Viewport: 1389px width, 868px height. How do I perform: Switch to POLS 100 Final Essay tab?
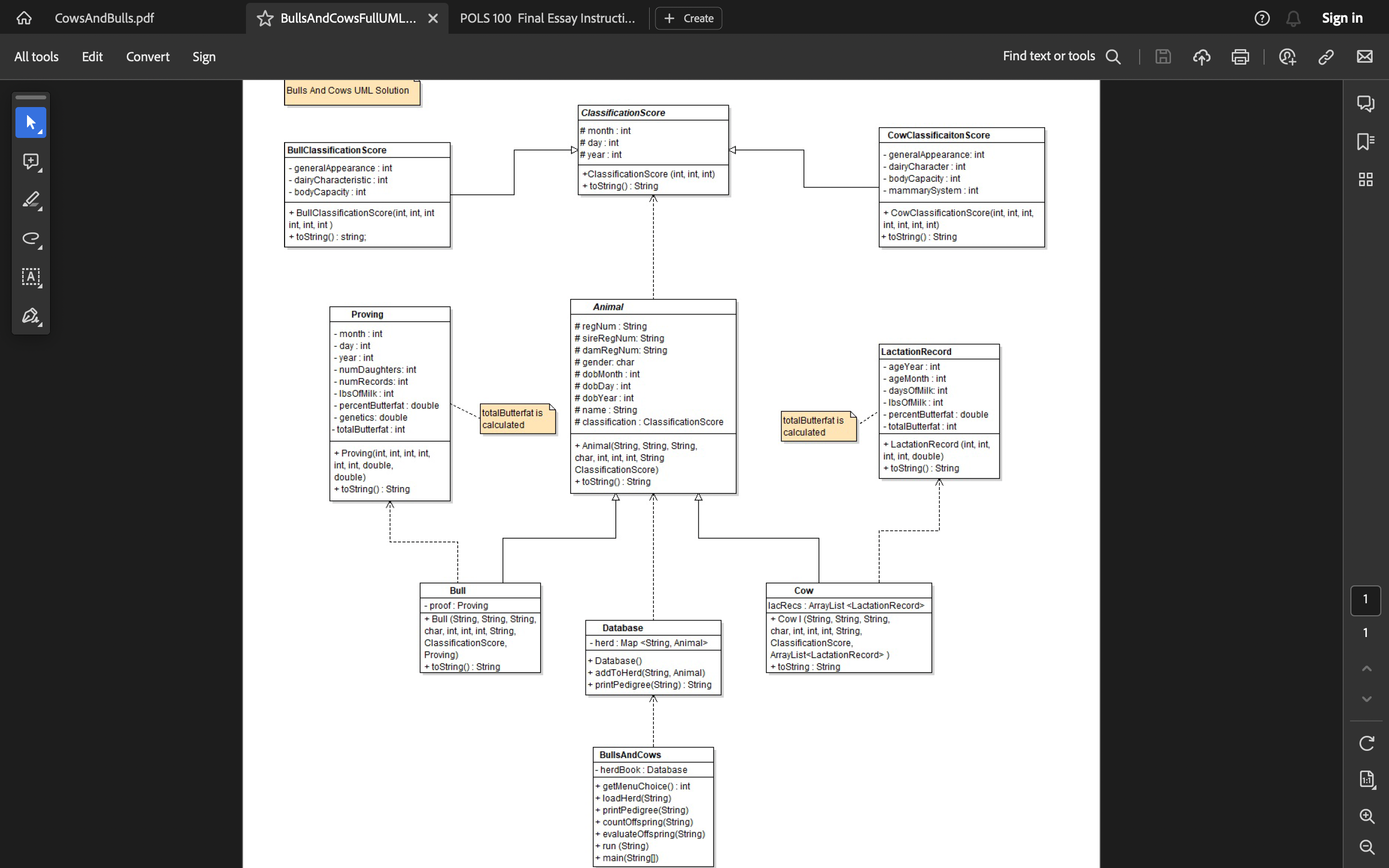coord(546,18)
